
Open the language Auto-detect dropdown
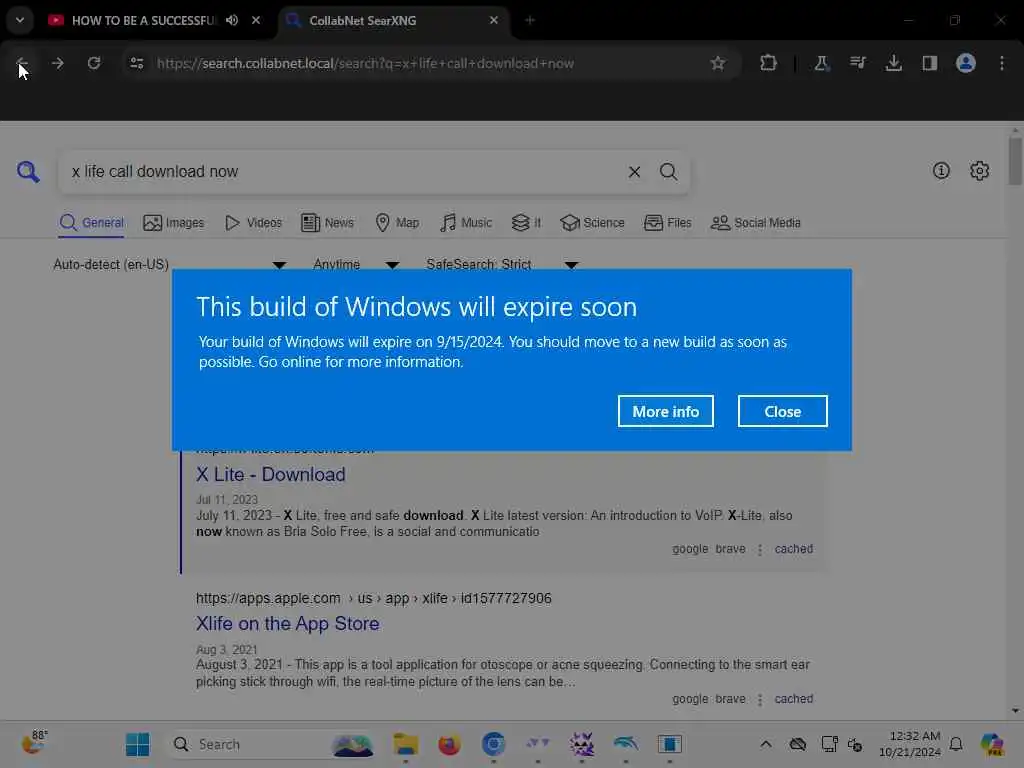(x=170, y=264)
